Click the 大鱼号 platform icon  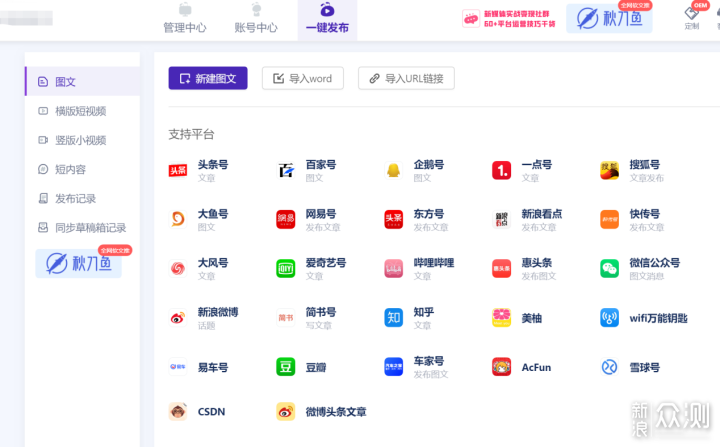(x=178, y=219)
